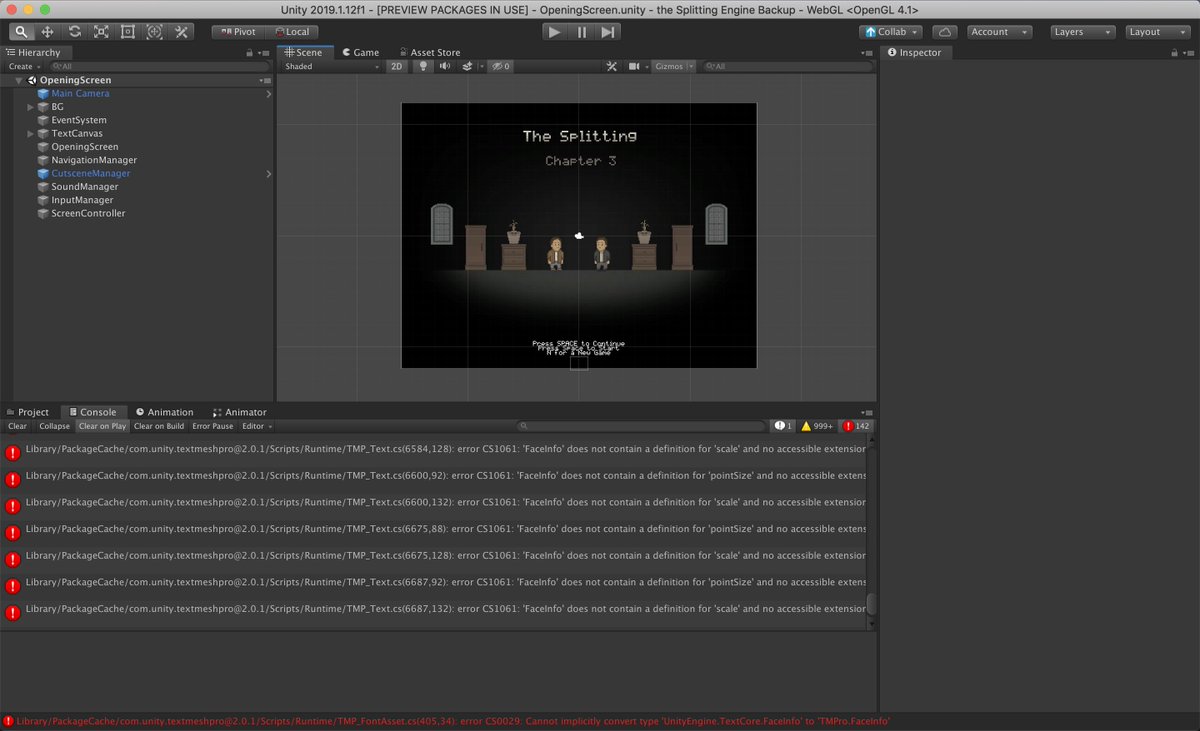Select CutsceneManager prefab object
This screenshot has height=731, width=1200.
pyautogui.click(x=90, y=173)
